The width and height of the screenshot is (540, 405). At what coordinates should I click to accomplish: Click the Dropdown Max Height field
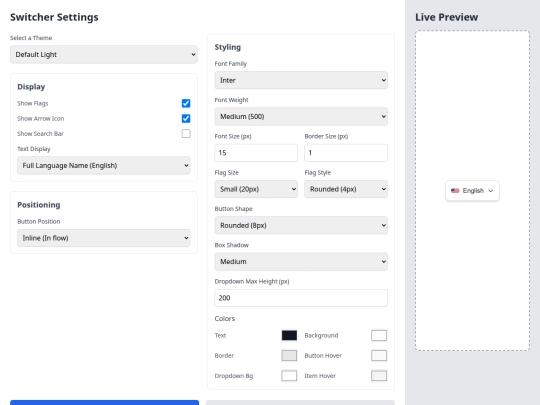coord(301,298)
